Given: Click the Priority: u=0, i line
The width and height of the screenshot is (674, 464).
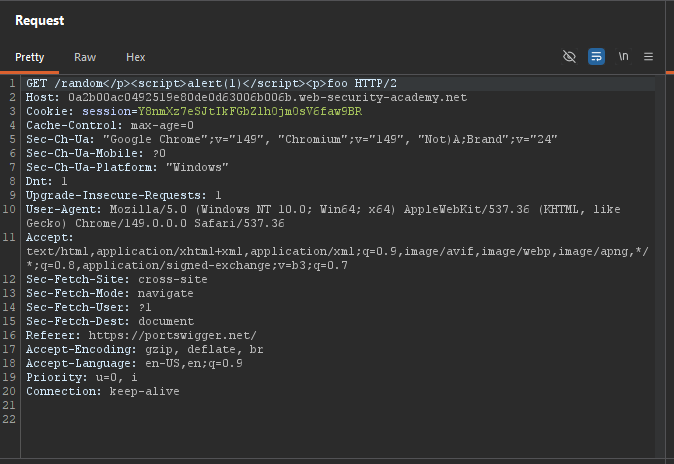Looking at the screenshot, I should 82,377.
